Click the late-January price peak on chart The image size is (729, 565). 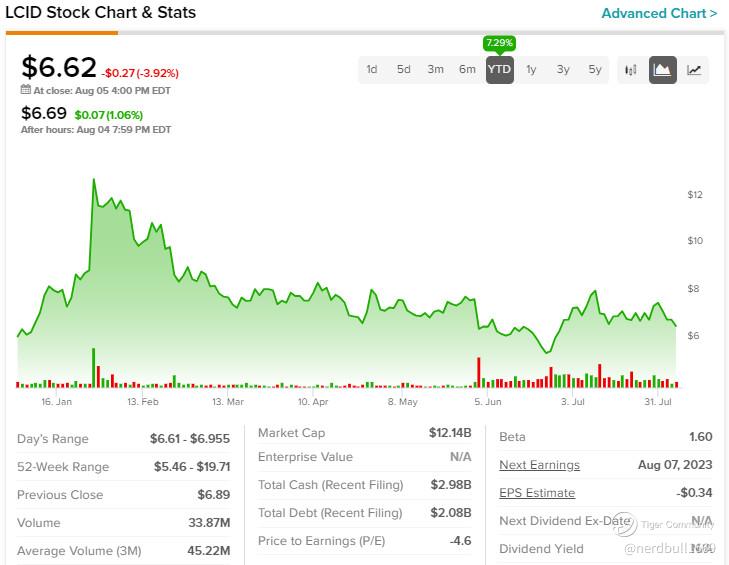(x=94, y=179)
